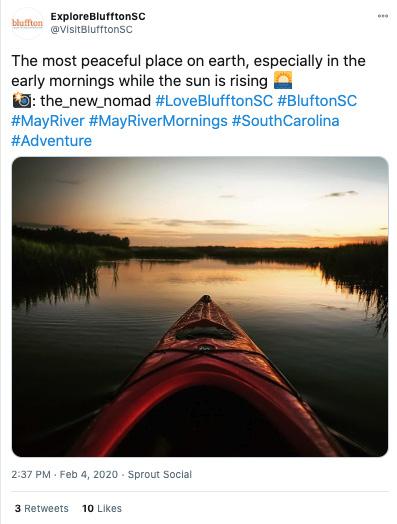Open the three-dot more options menu
This screenshot has height=524, width=397.
tap(383, 16)
